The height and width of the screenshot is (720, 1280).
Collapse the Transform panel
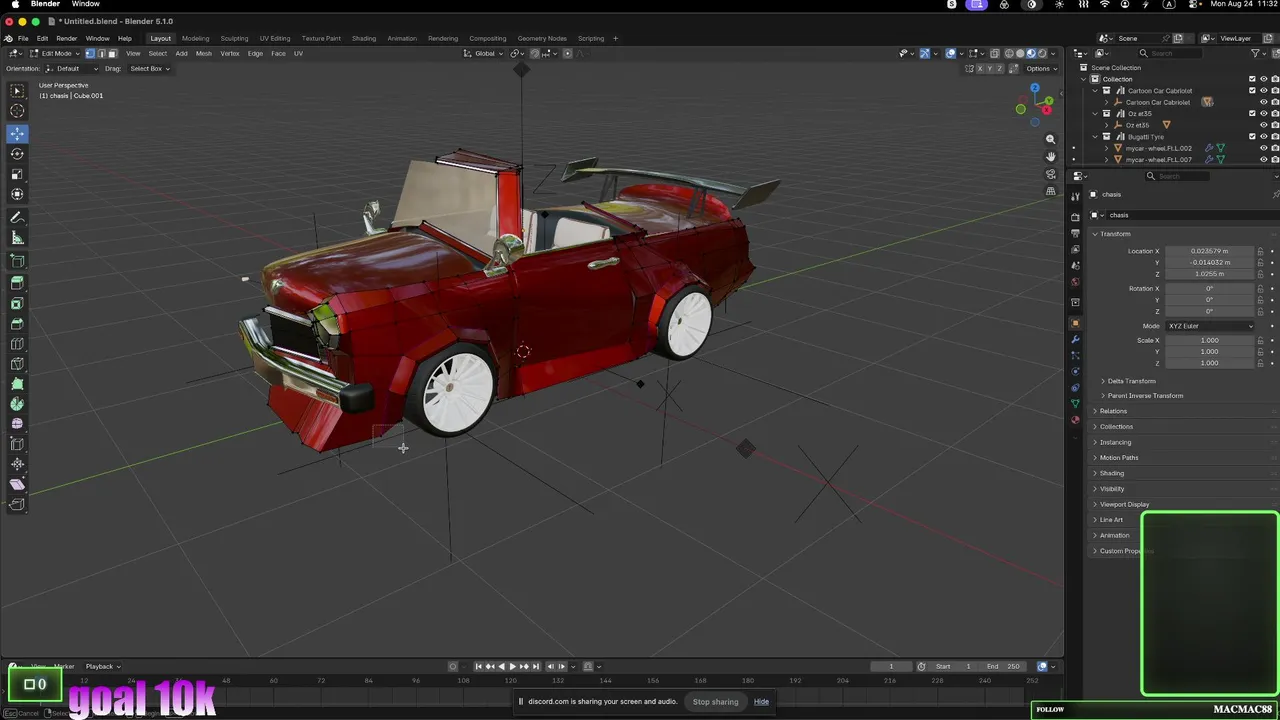tap(1114, 234)
